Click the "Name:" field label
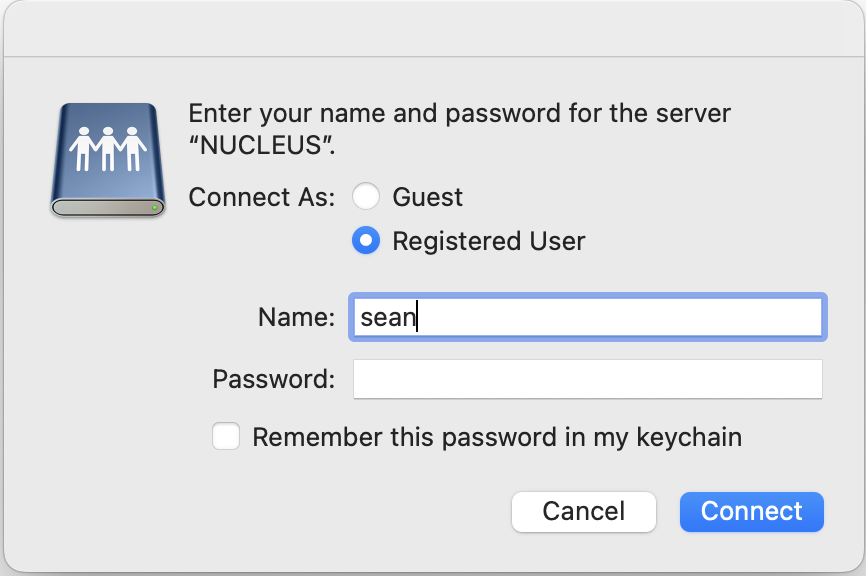This screenshot has height=576, width=866. click(x=296, y=317)
